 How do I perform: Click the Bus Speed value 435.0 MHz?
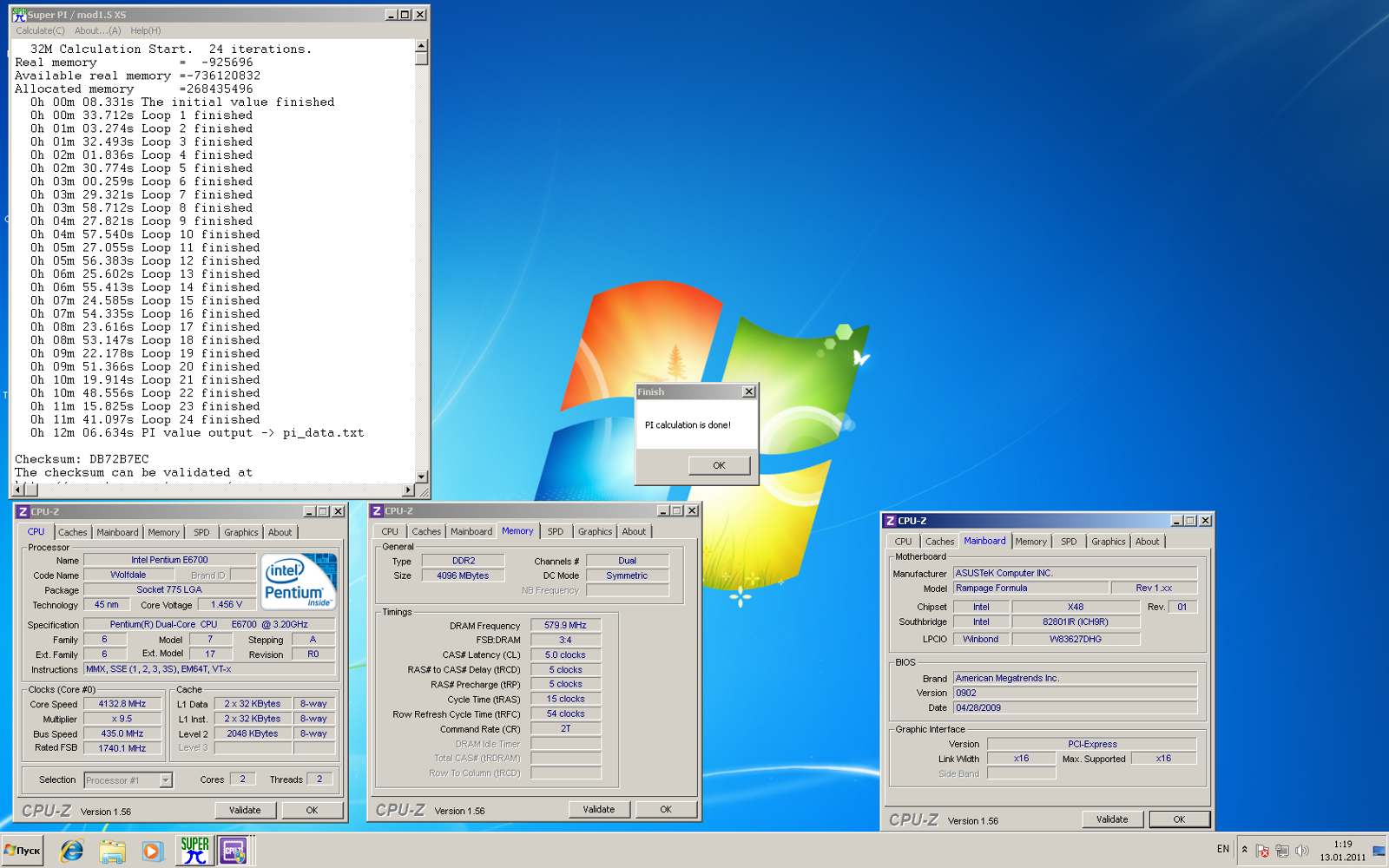[122, 733]
